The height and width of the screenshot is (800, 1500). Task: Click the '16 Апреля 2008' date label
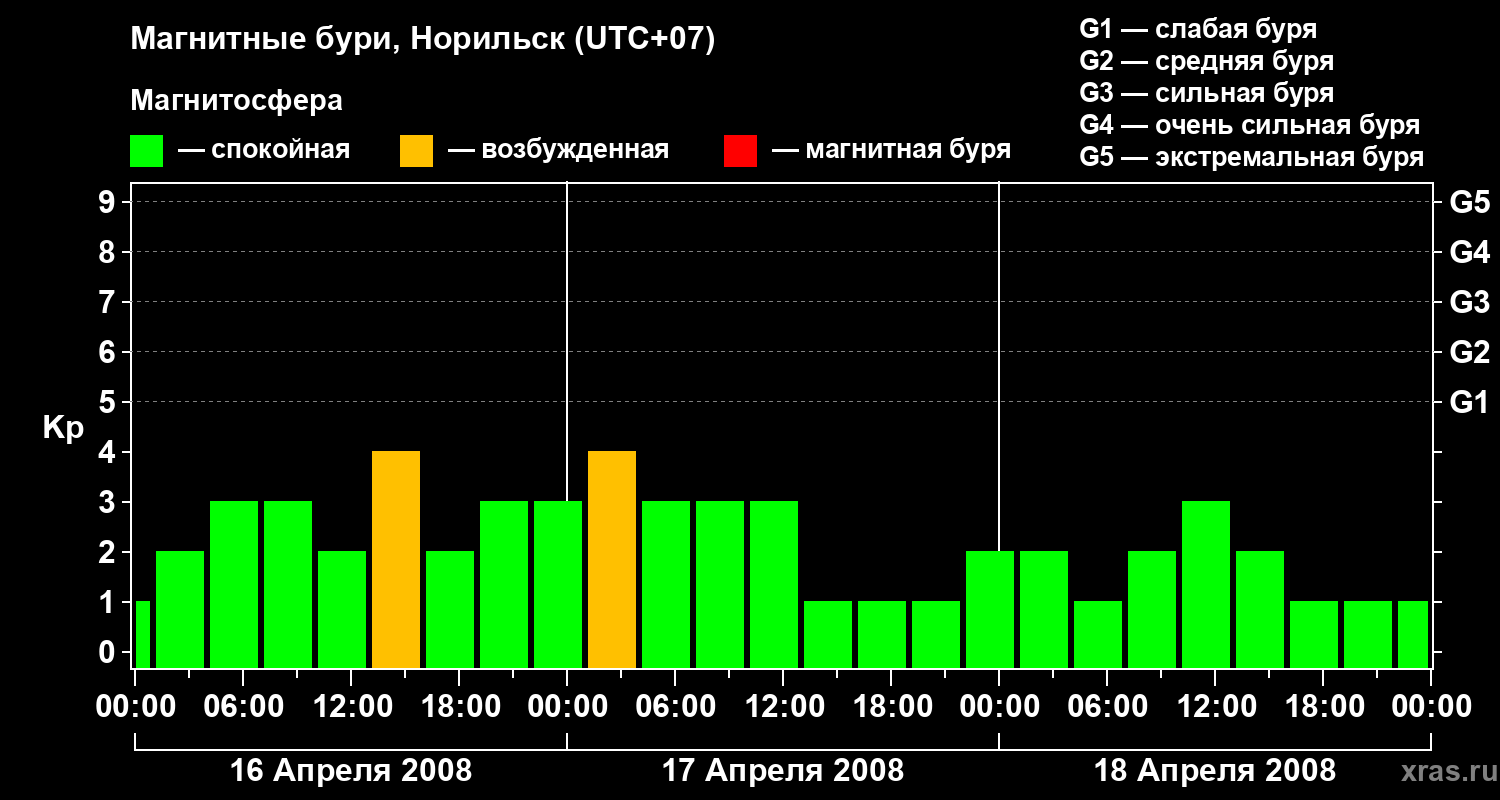click(351, 770)
